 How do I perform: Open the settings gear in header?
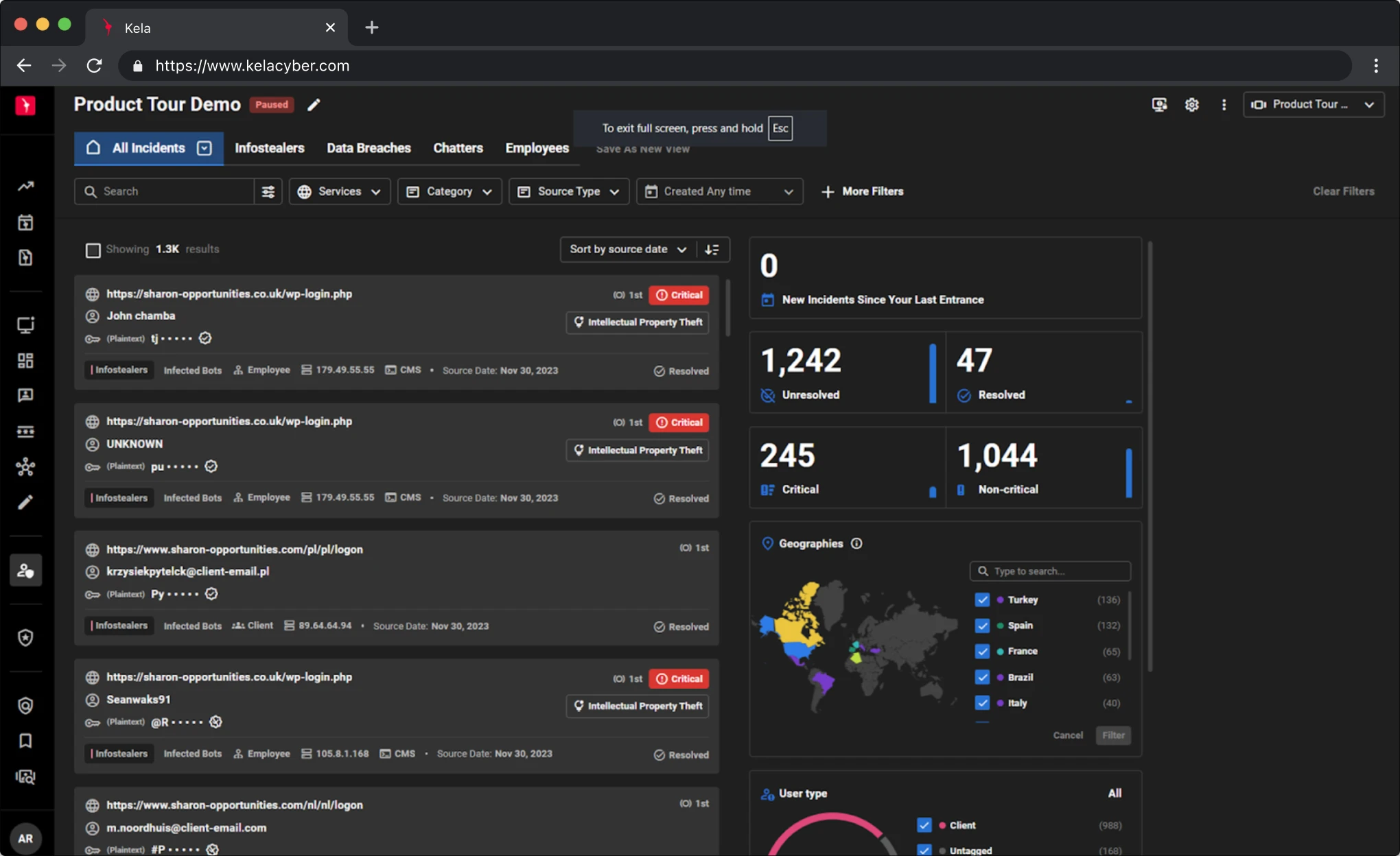coord(1192,104)
